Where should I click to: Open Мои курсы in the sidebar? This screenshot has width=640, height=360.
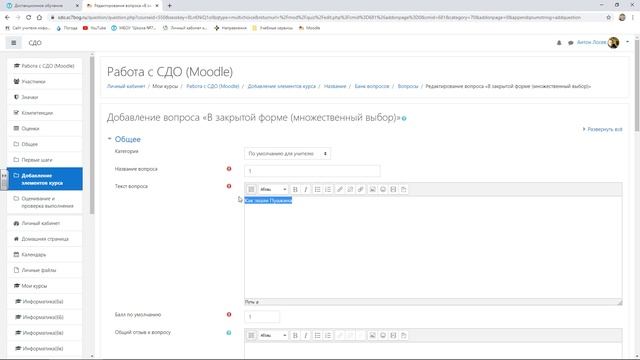pos(45,286)
